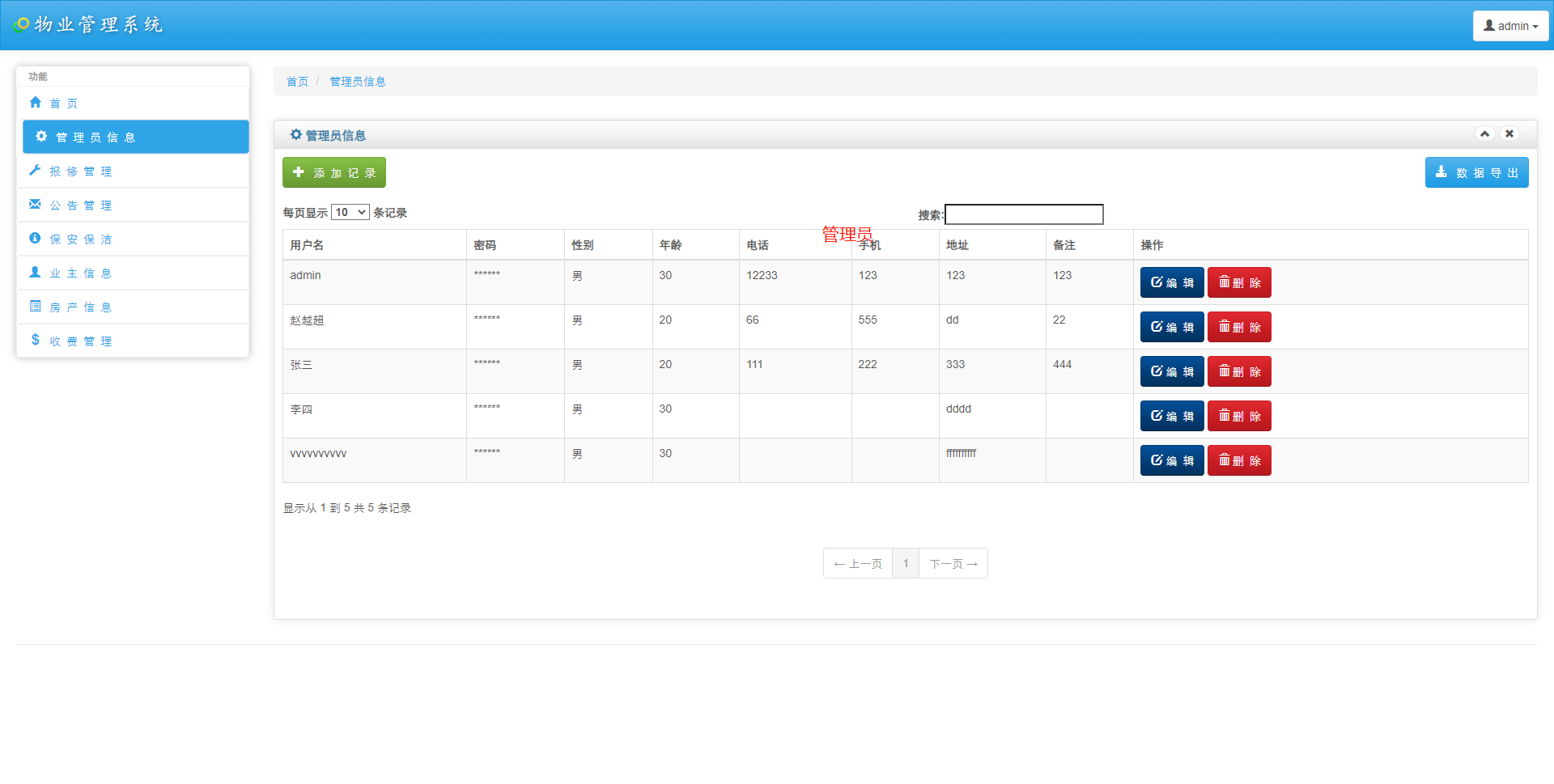
Task: Close the 管理员信息 panel with the X icon
Action: (1509, 133)
